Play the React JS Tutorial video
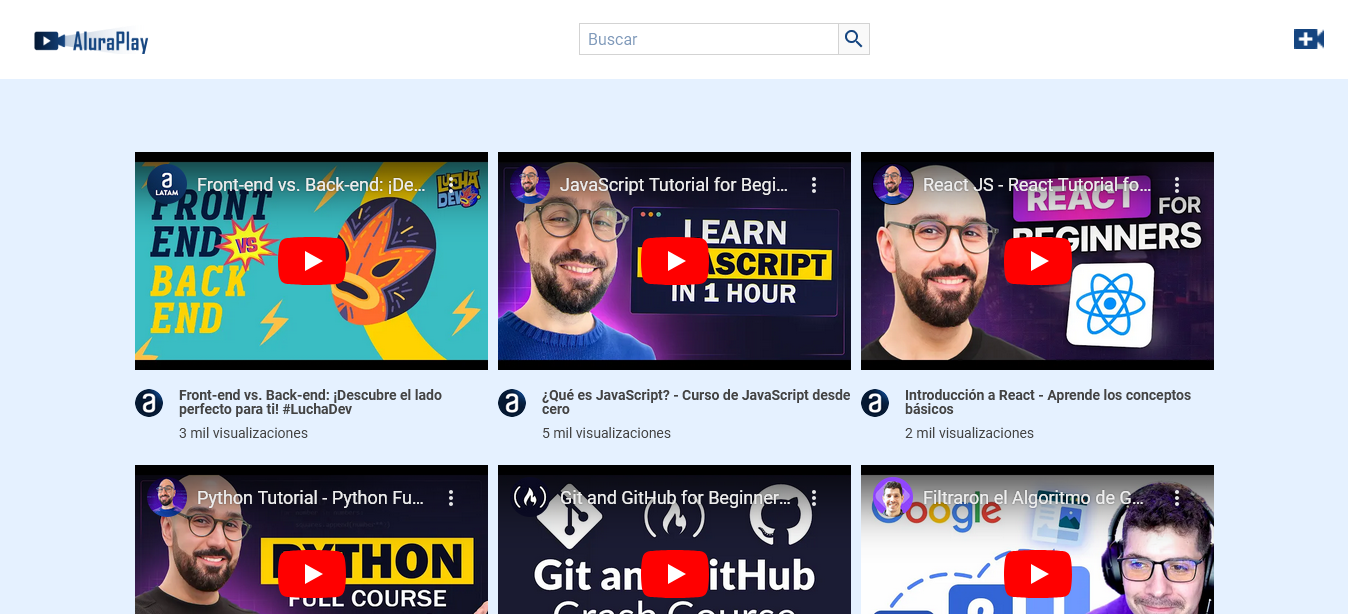This screenshot has height=614, width=1348. pyautogui.click(x=1037, y=261)
